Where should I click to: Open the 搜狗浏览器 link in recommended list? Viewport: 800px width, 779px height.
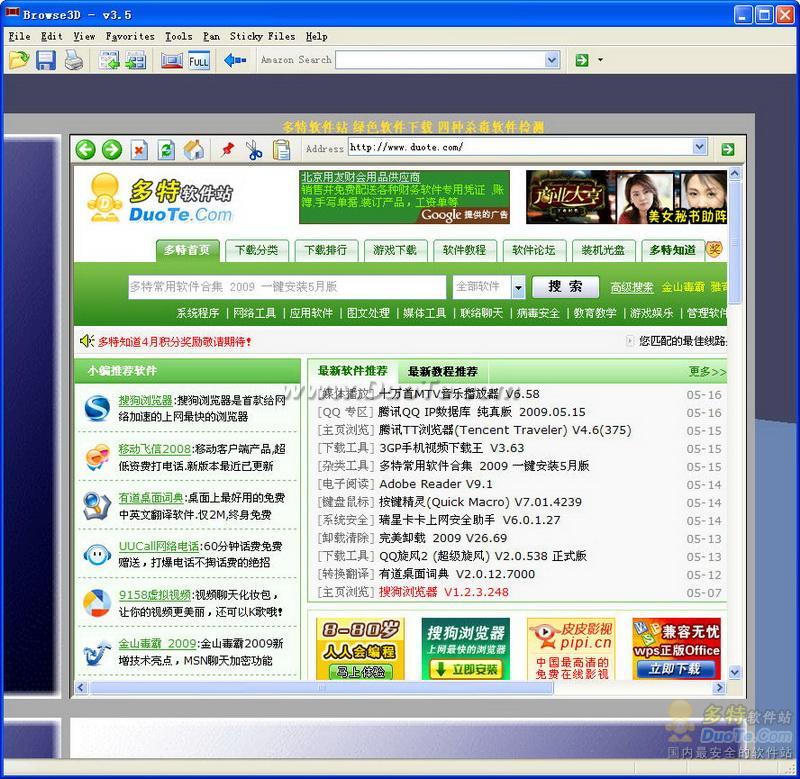tap(145, 400)
